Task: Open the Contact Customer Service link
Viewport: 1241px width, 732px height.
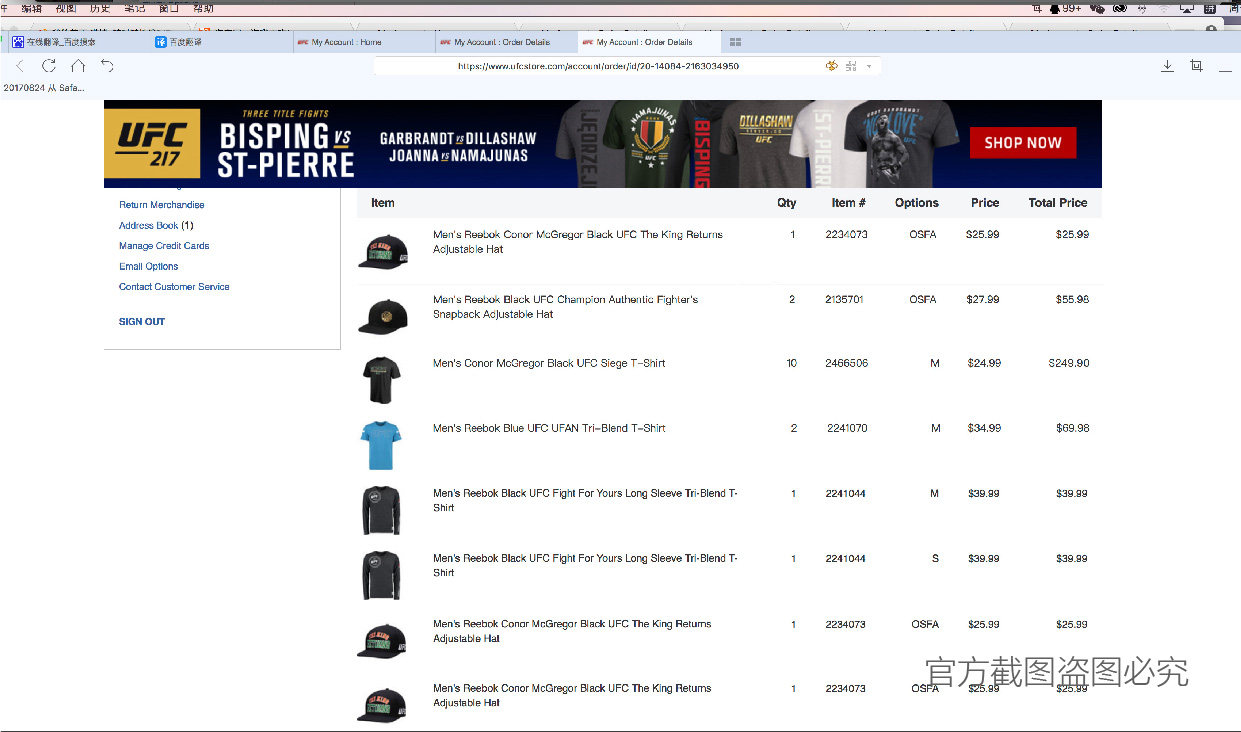Action: (174, 287)
